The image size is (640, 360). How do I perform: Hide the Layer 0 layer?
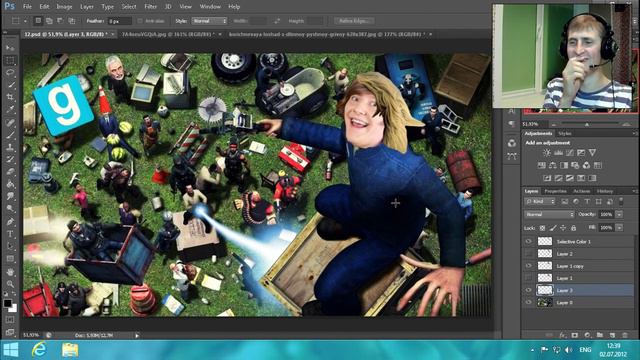click(529, 302)
